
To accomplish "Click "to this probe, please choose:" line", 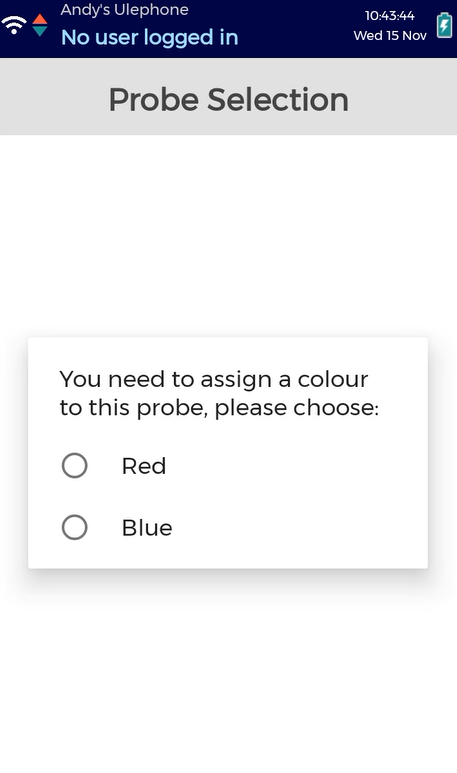I will coord(219,408).
